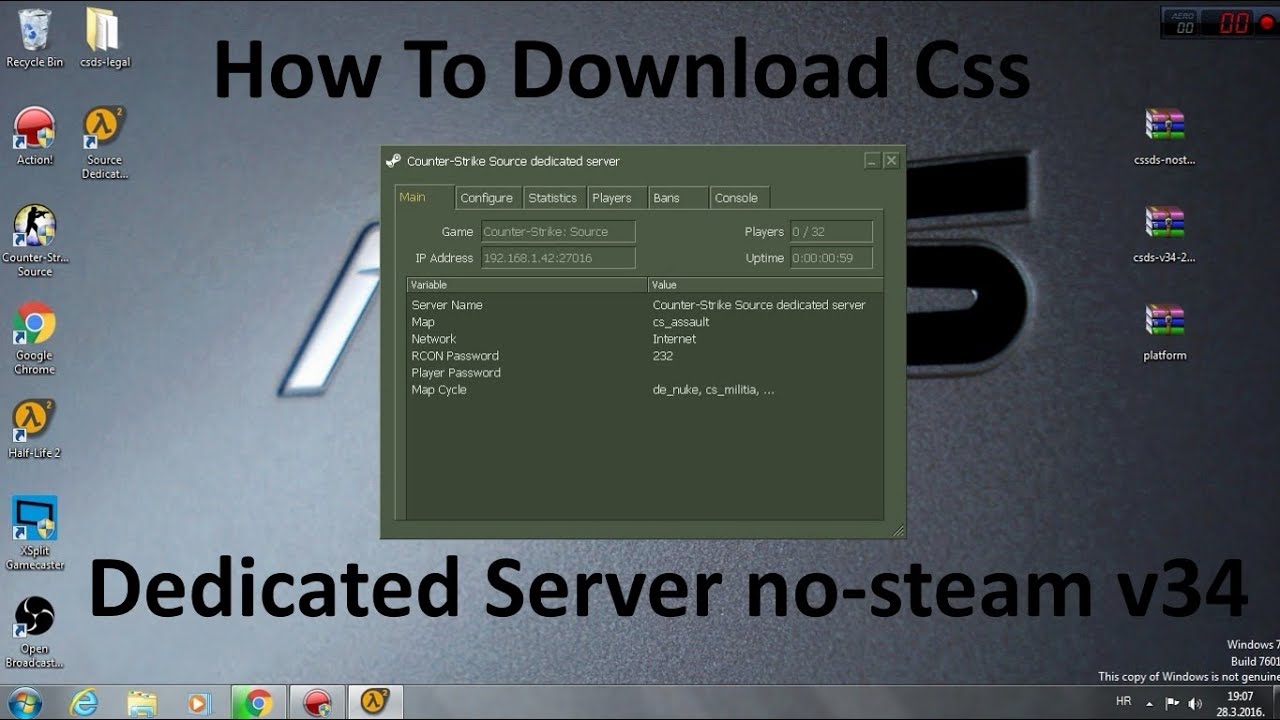This screenshot has width=1280, height=720.
Task: Click the server window resize grip
Action: pyautogui.click(x=897, y=531)
